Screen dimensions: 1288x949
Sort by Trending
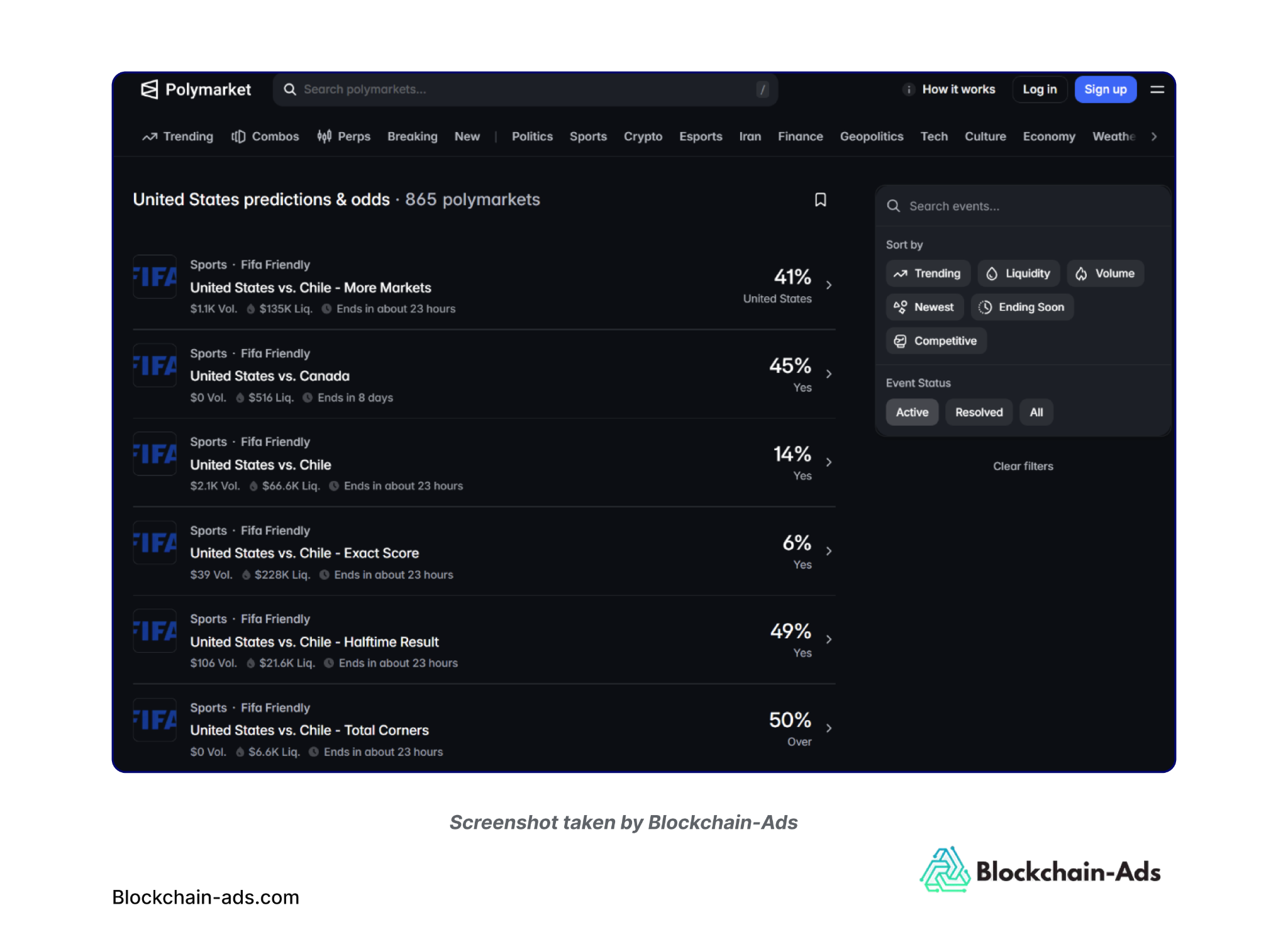(x=928, y=274)
